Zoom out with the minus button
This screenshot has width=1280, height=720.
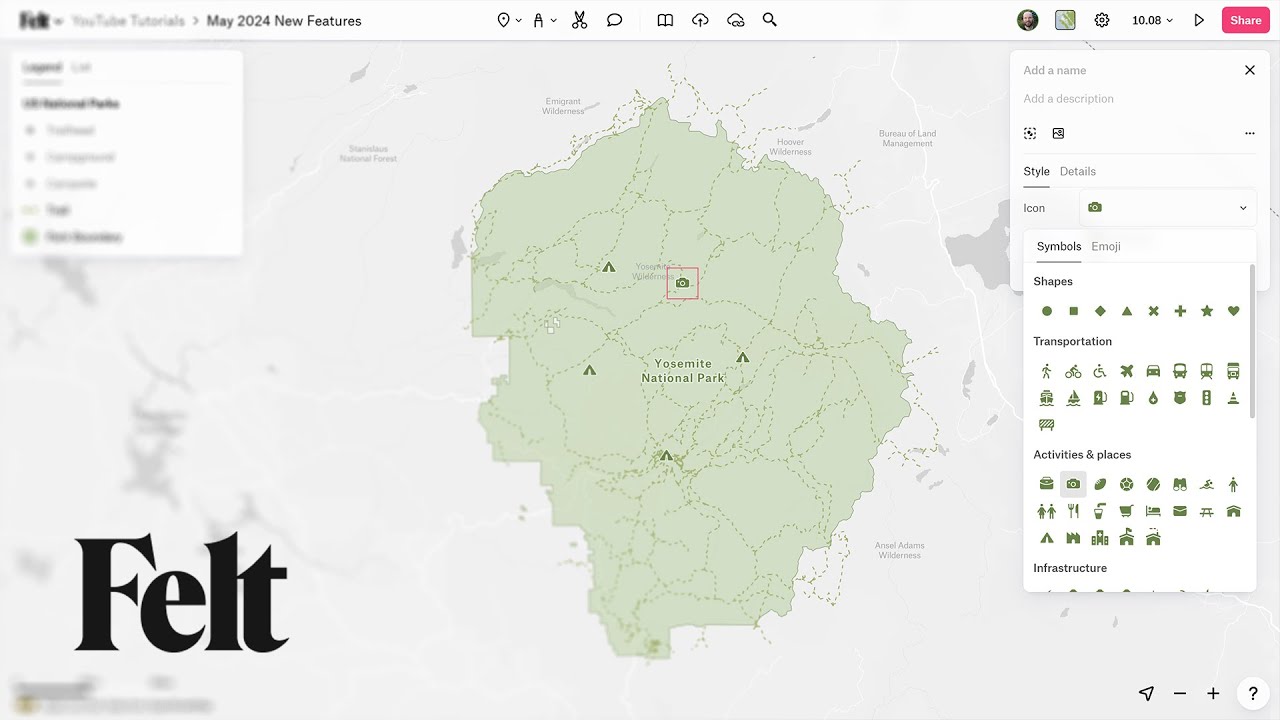pyautogui.click(x=1180, y=693)
